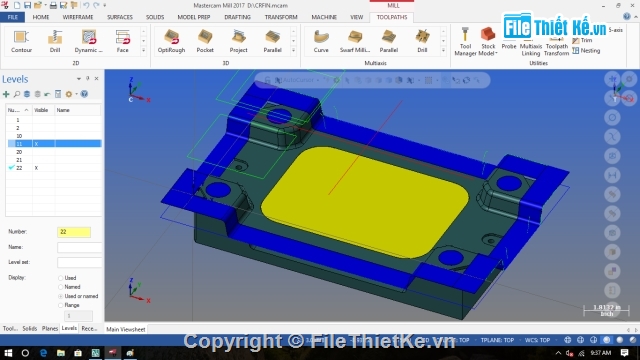
Task: Select the Range display radio button
Action: tap(60, 305)
